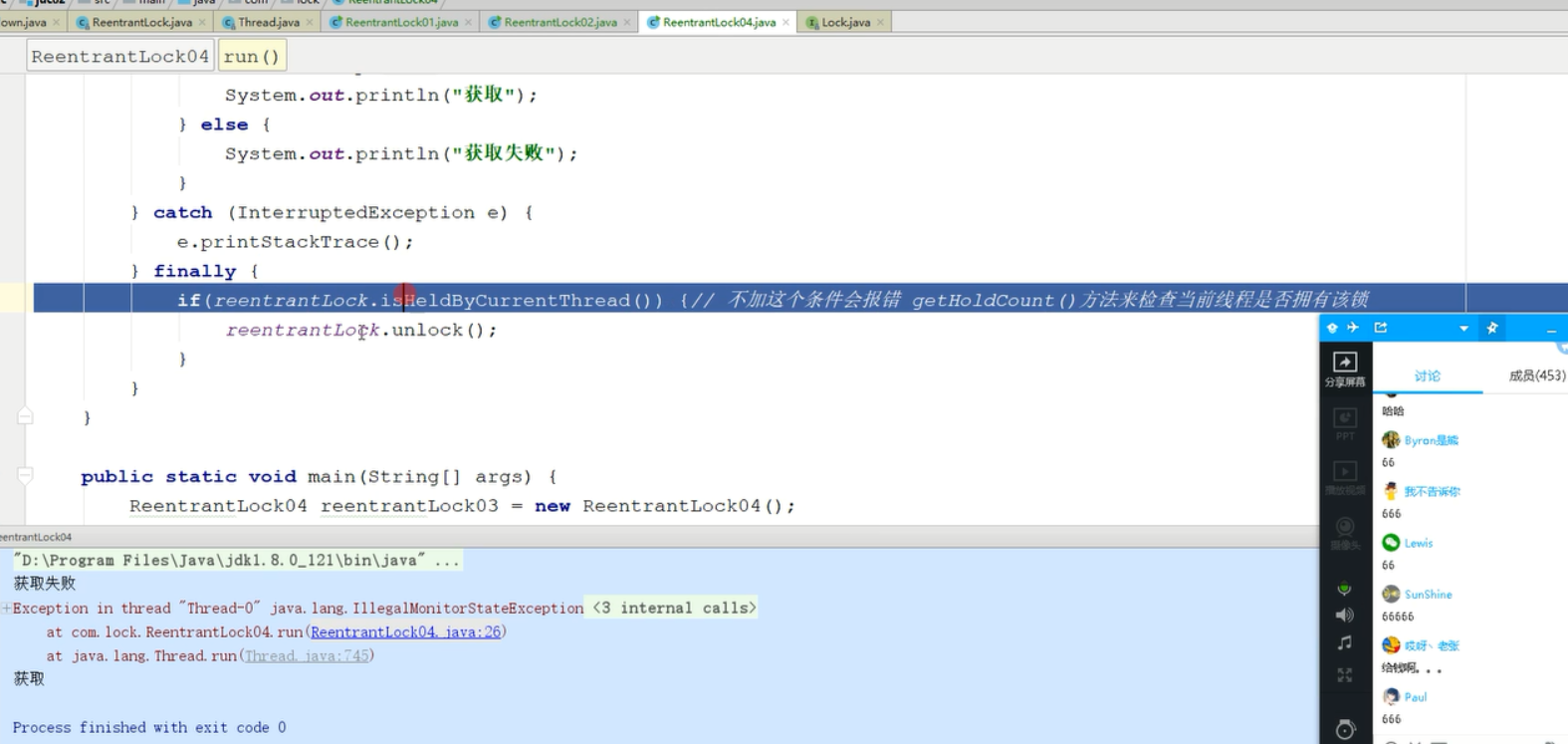1568x744 pixels.
Task: Click the play video (播放视频) icon
Action: pyautogui.click(x=1345, y=477)
